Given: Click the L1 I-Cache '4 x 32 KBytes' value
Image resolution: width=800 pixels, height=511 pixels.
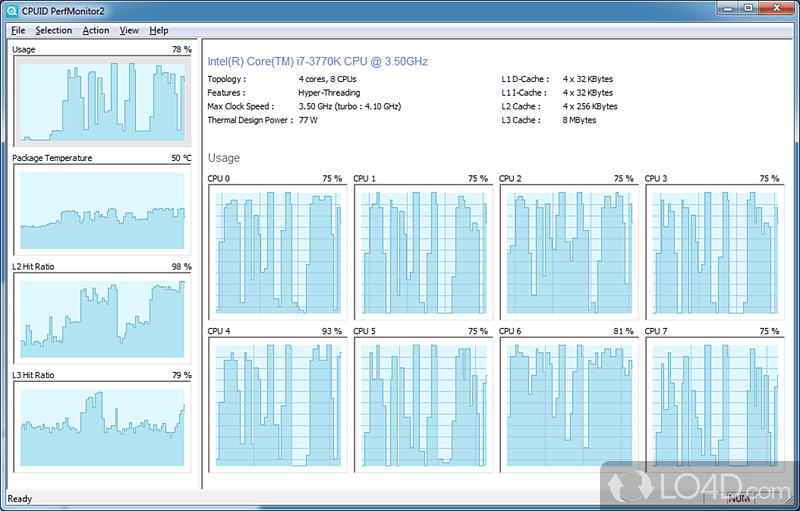Looking at the screenshot, I should pos(588,93).
